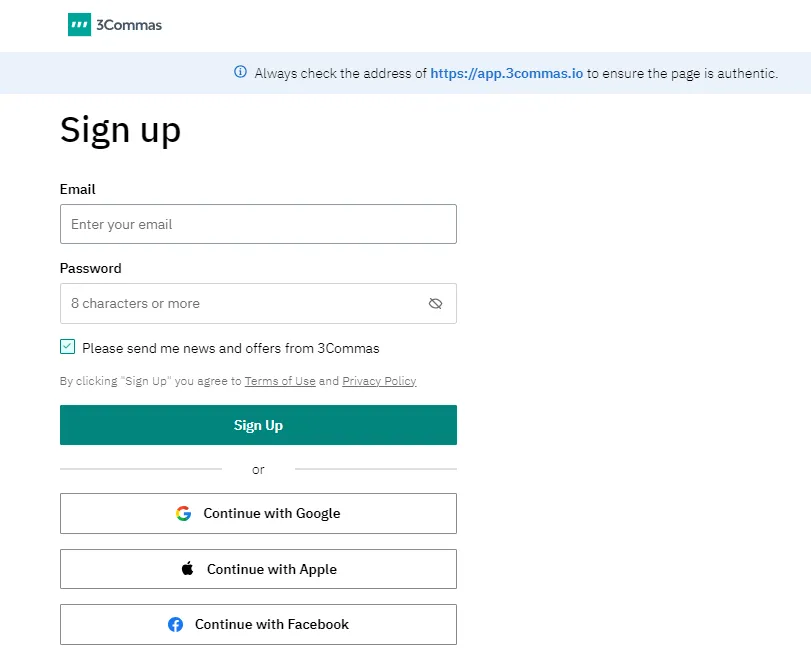Open the https://app.3commas.io link
Image resolution: width=811 pixels, height=659 pixels.
coord(506,73)
